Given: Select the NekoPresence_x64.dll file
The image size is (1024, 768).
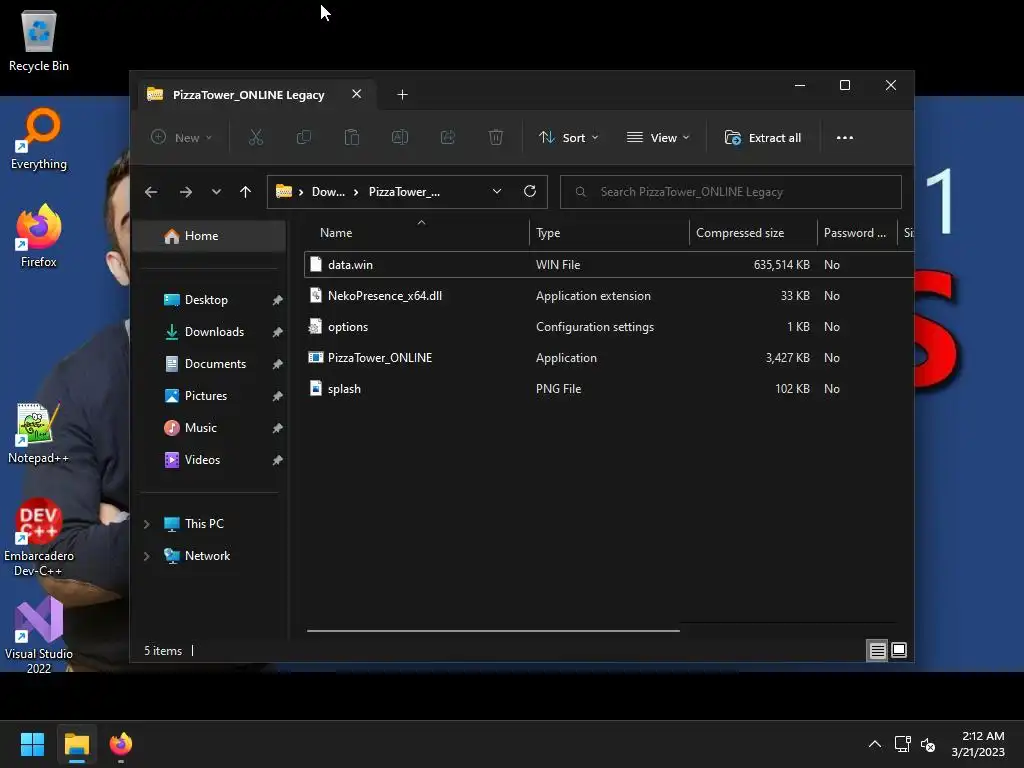Looking at the screenshot, I should [x=609, y=296].
